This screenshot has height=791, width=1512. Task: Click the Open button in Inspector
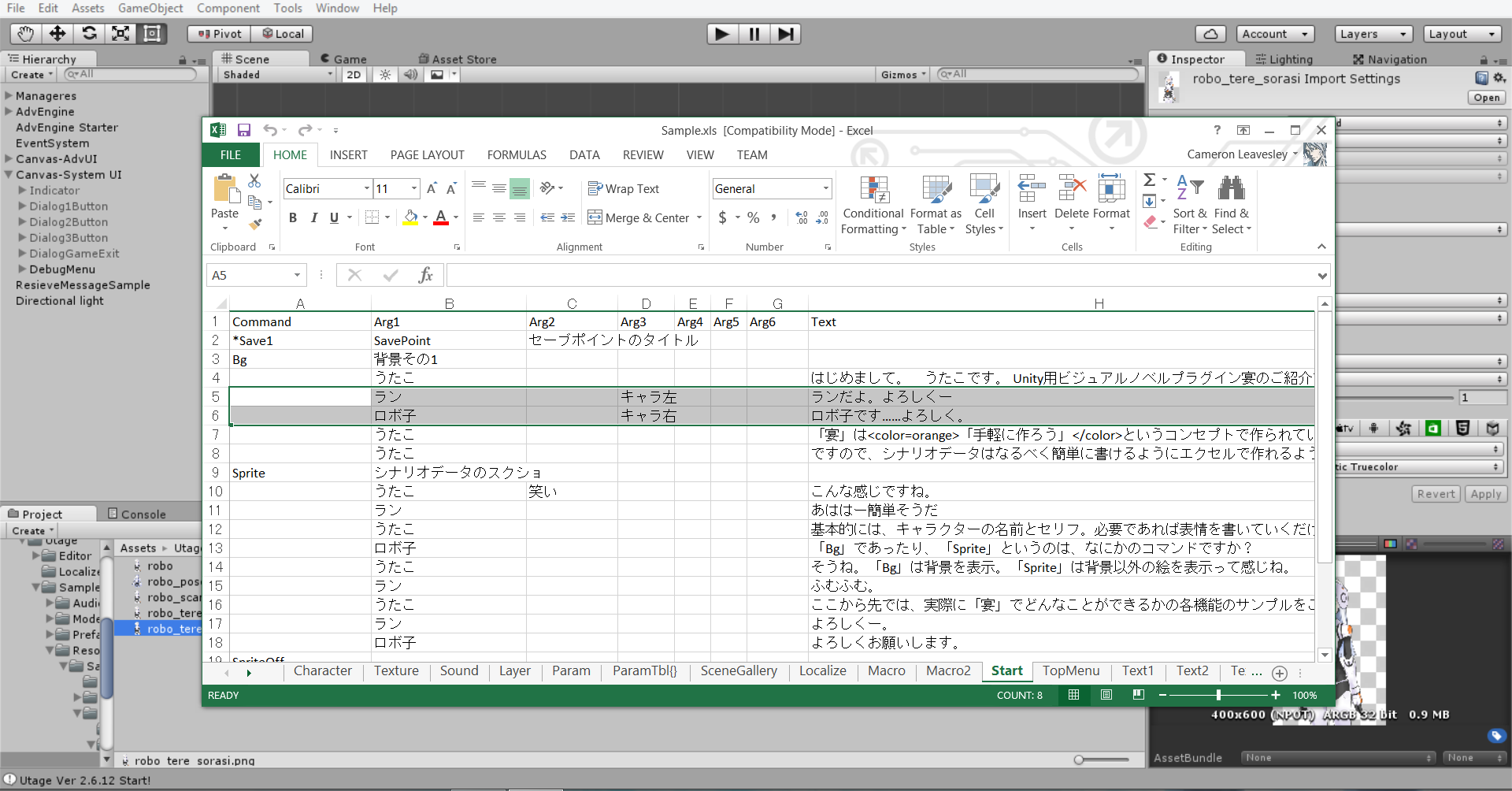1486,98
